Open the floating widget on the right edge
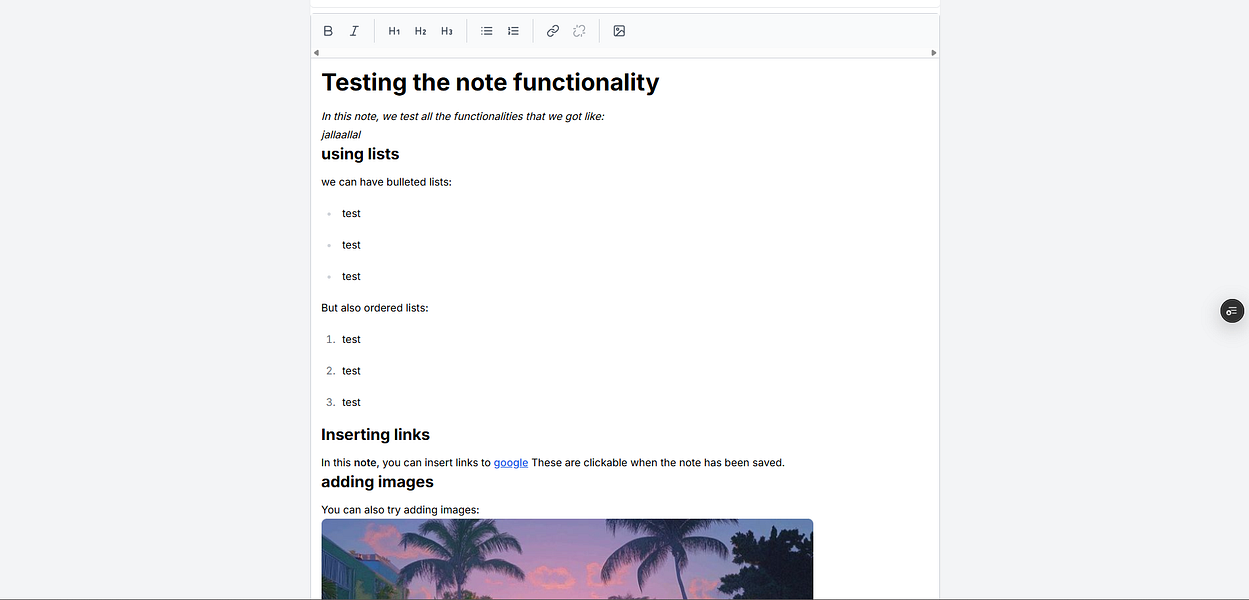Screen dimensions: 1249x600 [1231, 310]
